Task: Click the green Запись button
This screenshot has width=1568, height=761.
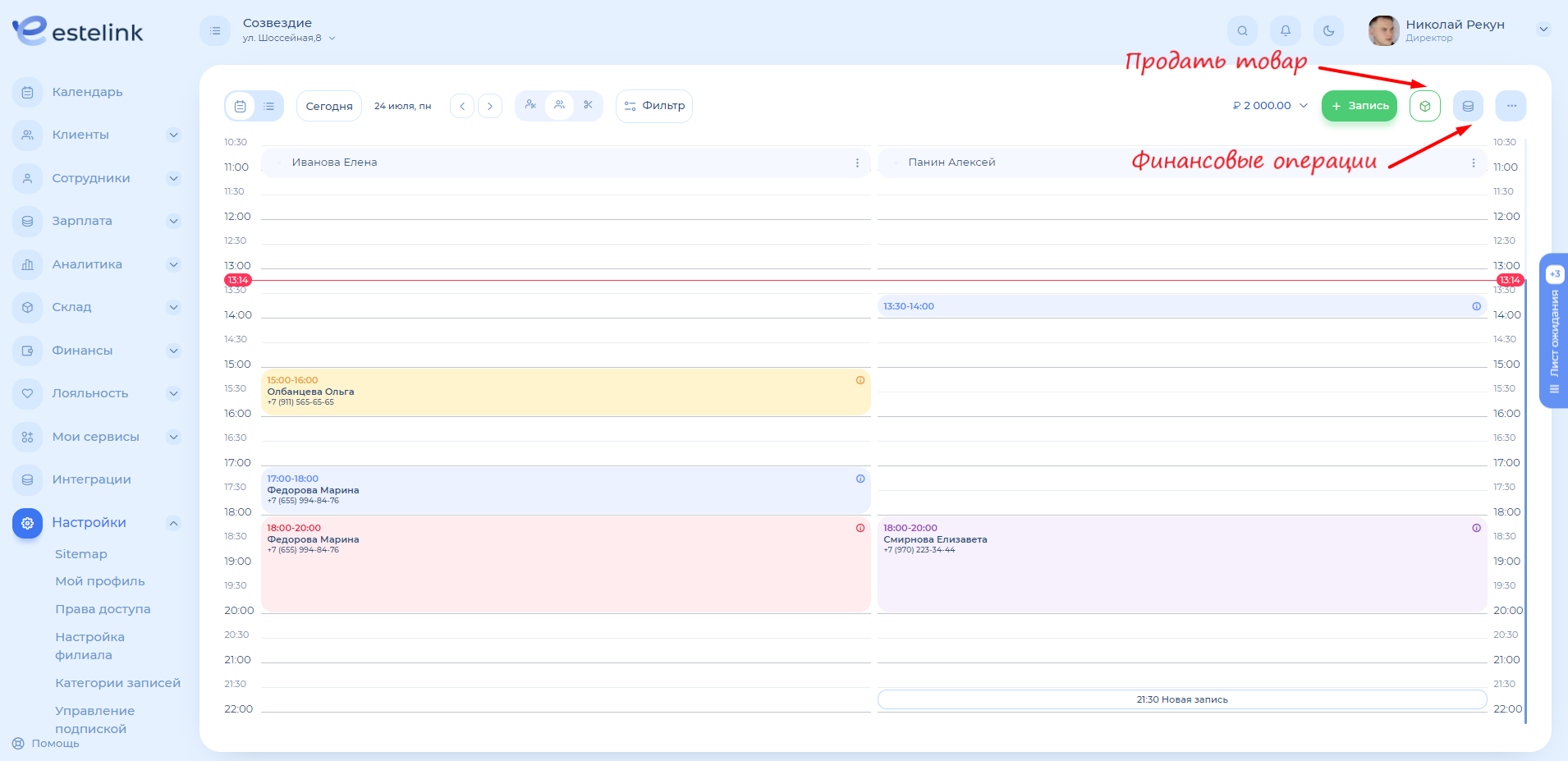Action: point(1359,106)
